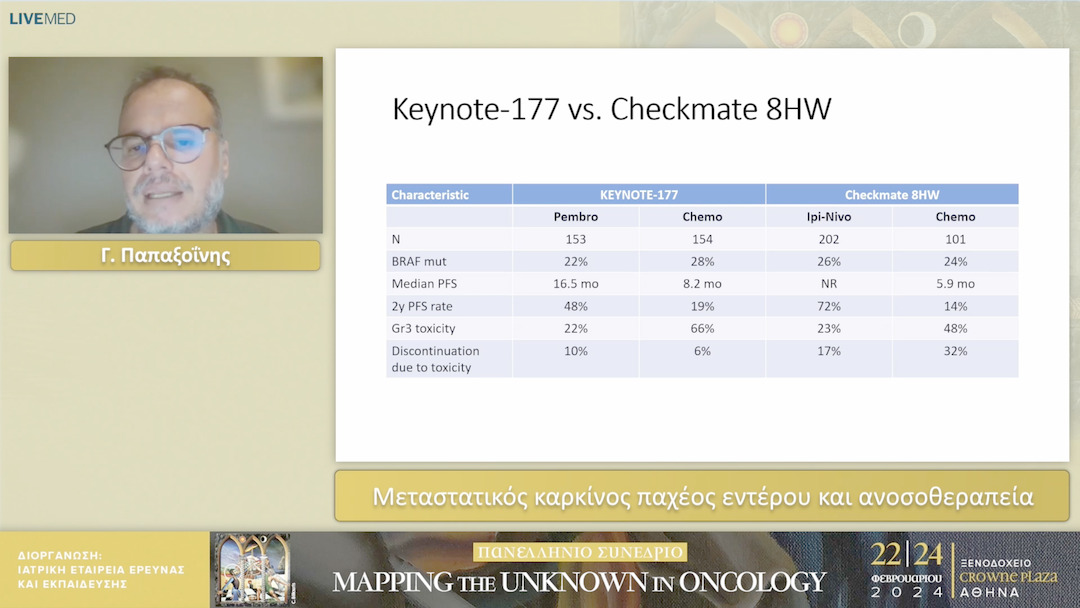Click the speaker name label Γ. Παπαξοΐνης
Screen dimensions: 1080x608
pos(166,256)
